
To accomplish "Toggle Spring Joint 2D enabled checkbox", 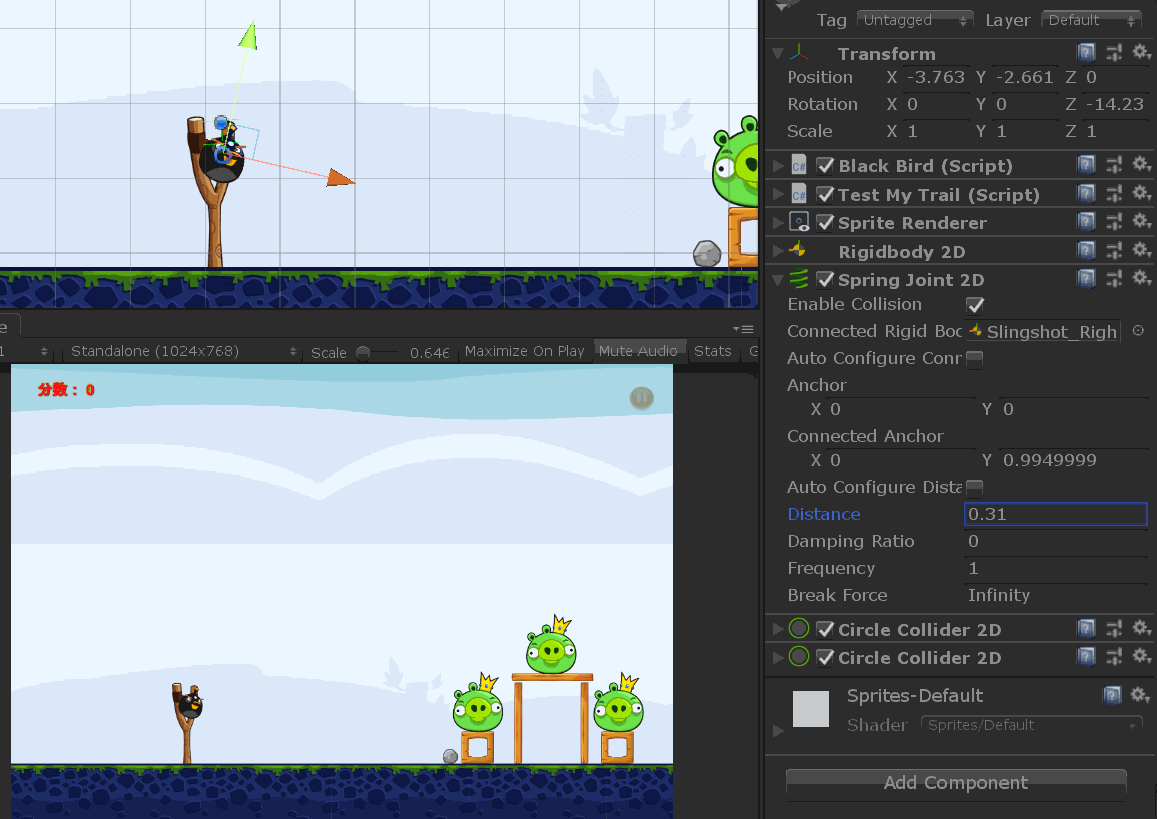I will 825,280.
